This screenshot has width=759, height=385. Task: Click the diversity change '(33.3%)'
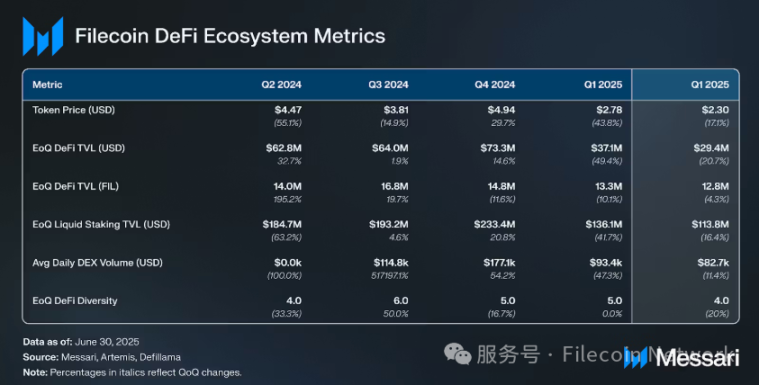point(286,314)
